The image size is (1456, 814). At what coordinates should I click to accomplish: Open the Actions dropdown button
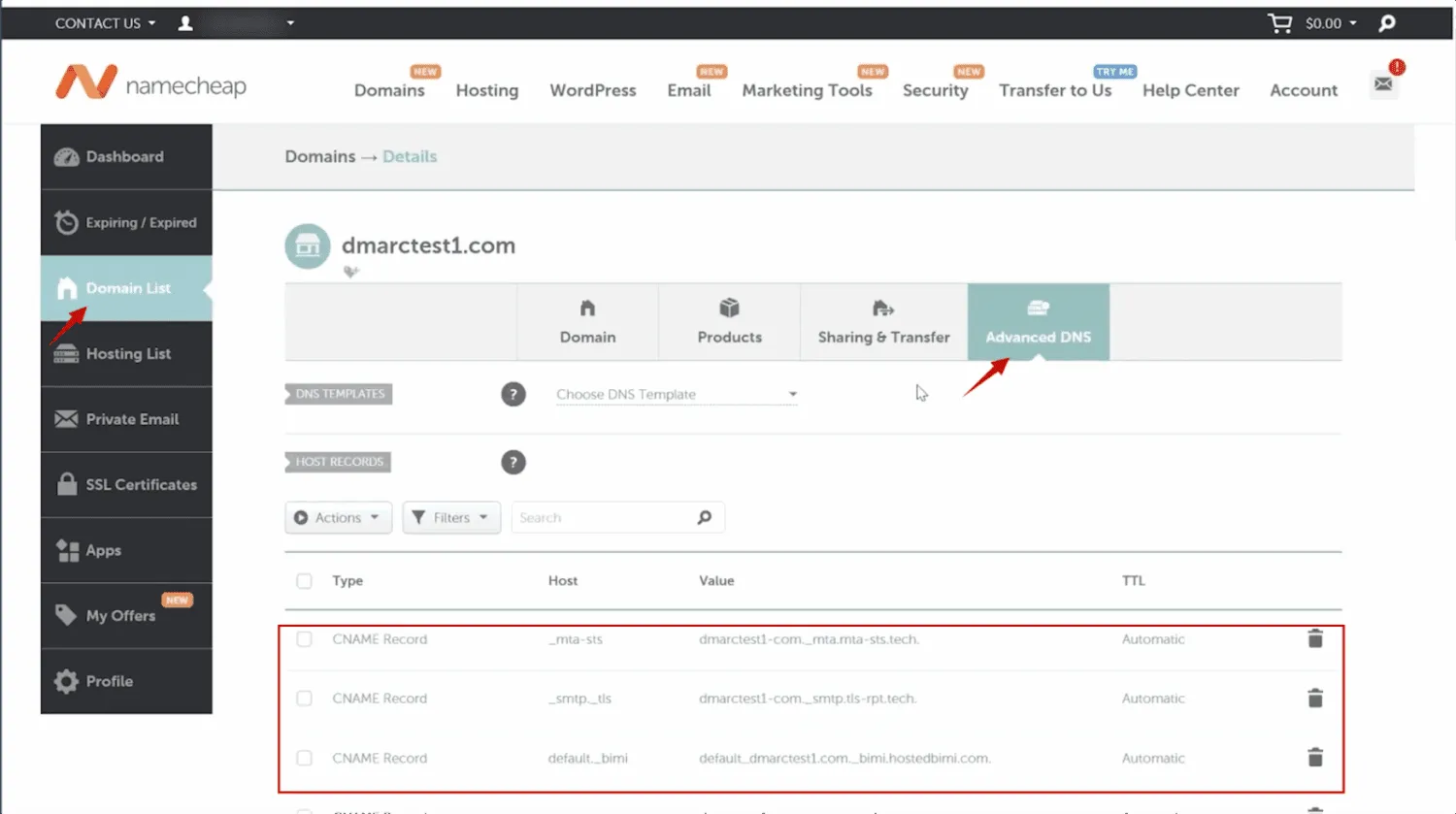click(338, 517)
